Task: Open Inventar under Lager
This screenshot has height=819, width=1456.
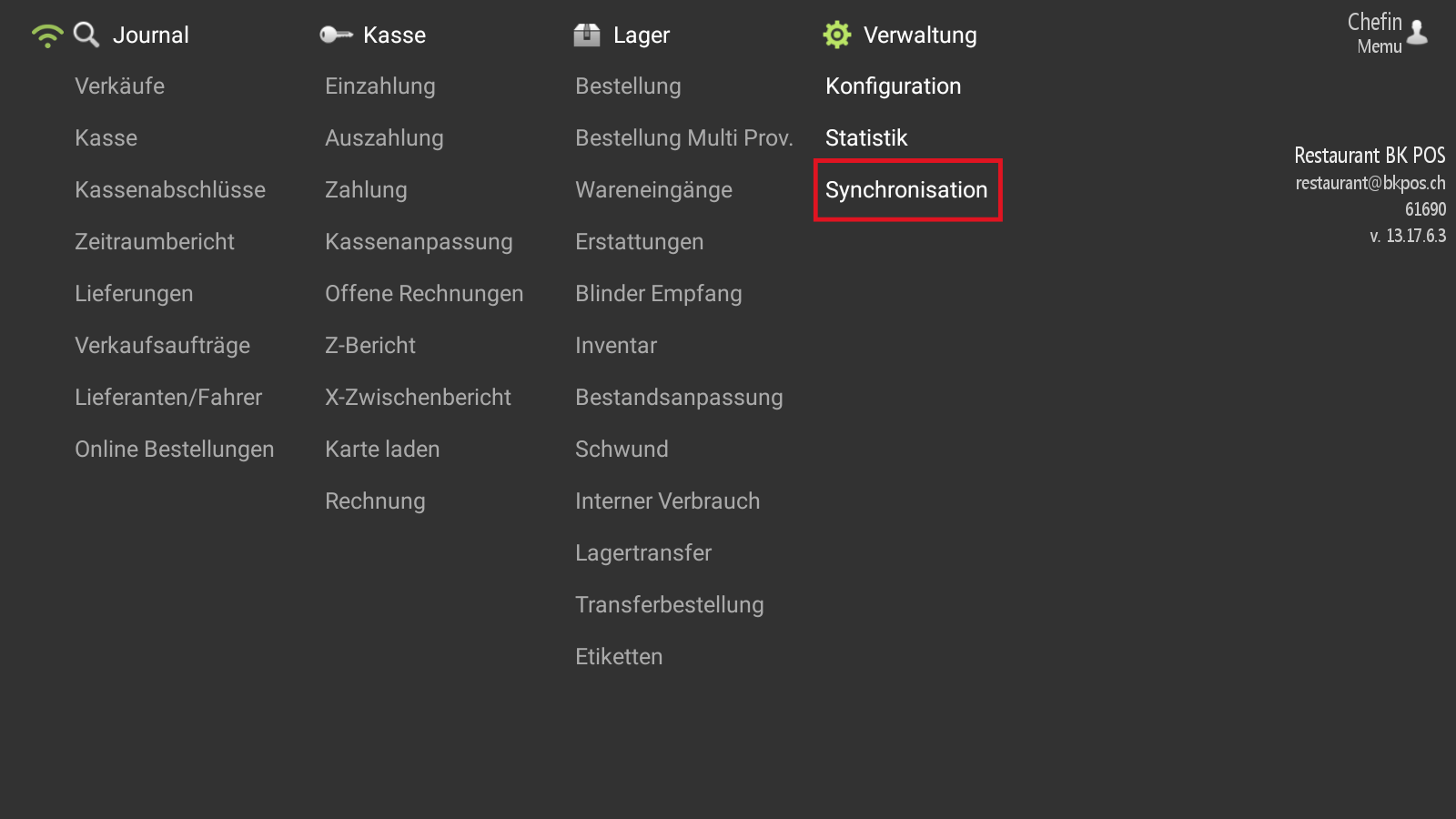Action: point(615,346)
